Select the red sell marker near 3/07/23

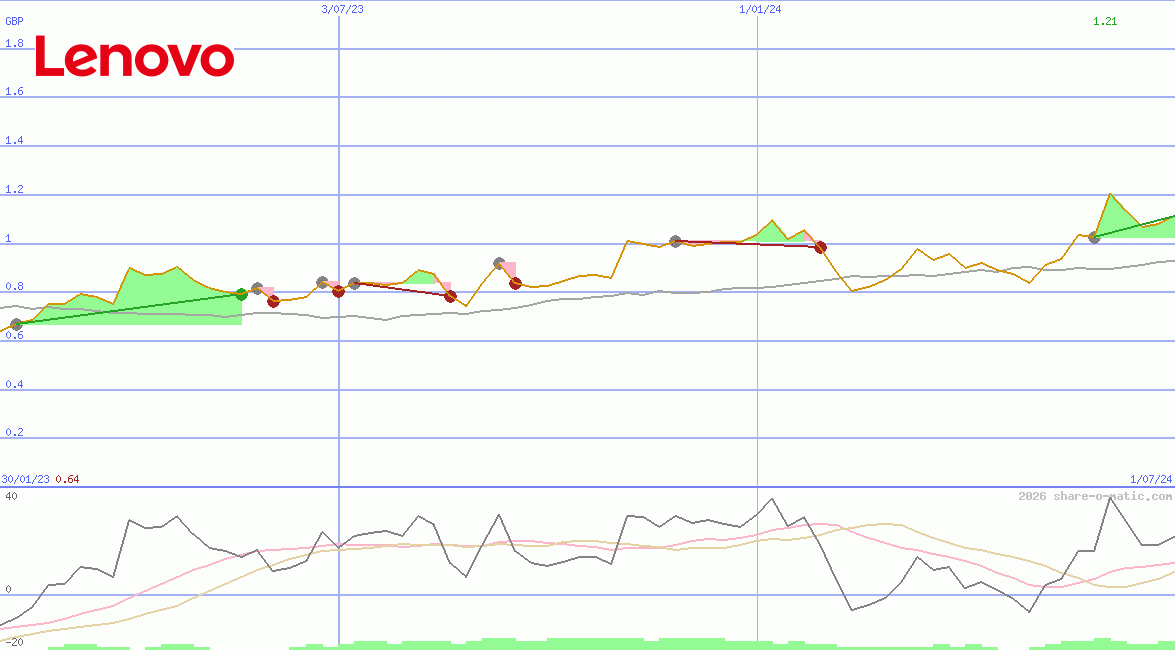point(338,292)
